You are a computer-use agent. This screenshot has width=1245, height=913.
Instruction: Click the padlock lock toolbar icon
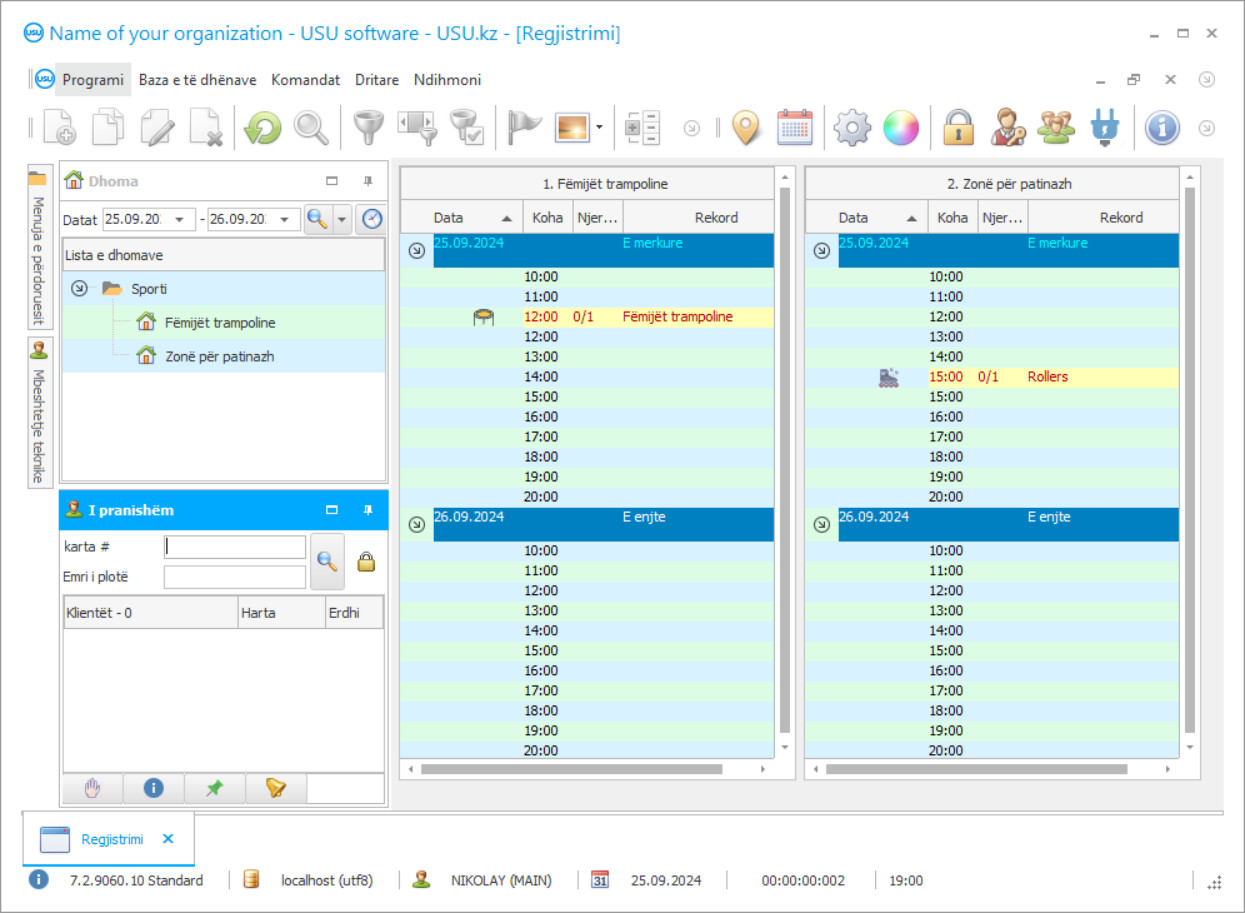pyautogui.click(x=958, y=128)
